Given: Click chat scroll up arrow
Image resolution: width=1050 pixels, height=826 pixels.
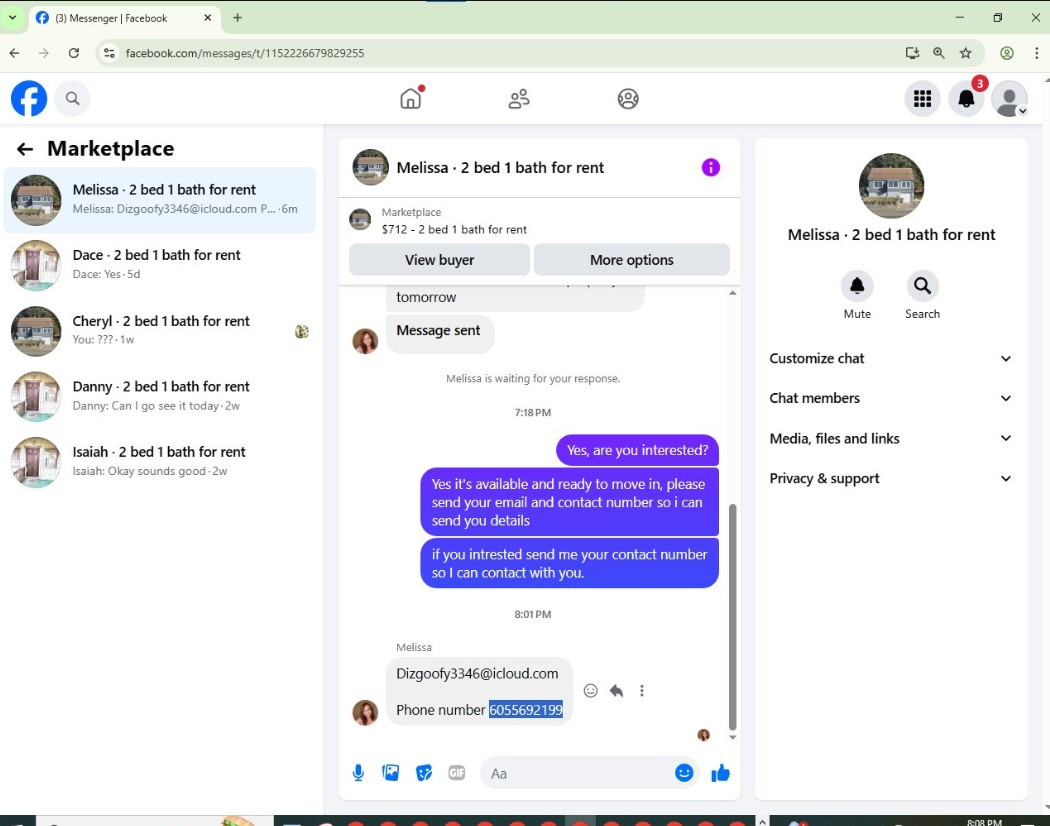Looking at the screenshot, I should [733, 293].
